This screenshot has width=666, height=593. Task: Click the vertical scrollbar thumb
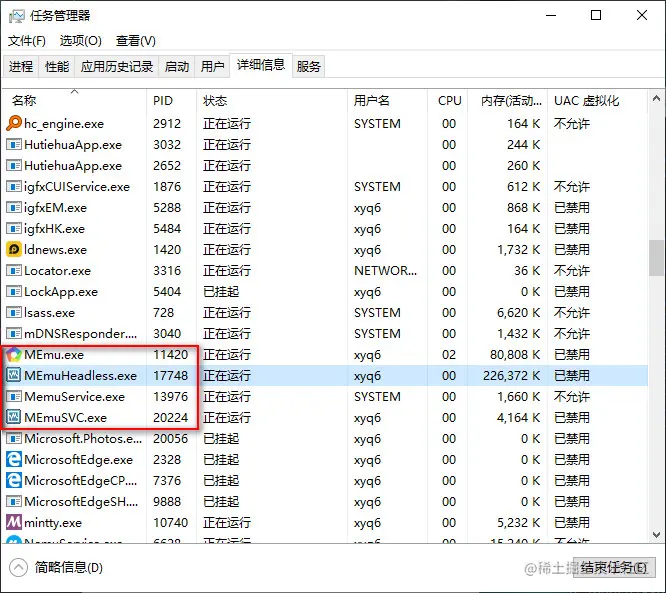click(656, 258)
